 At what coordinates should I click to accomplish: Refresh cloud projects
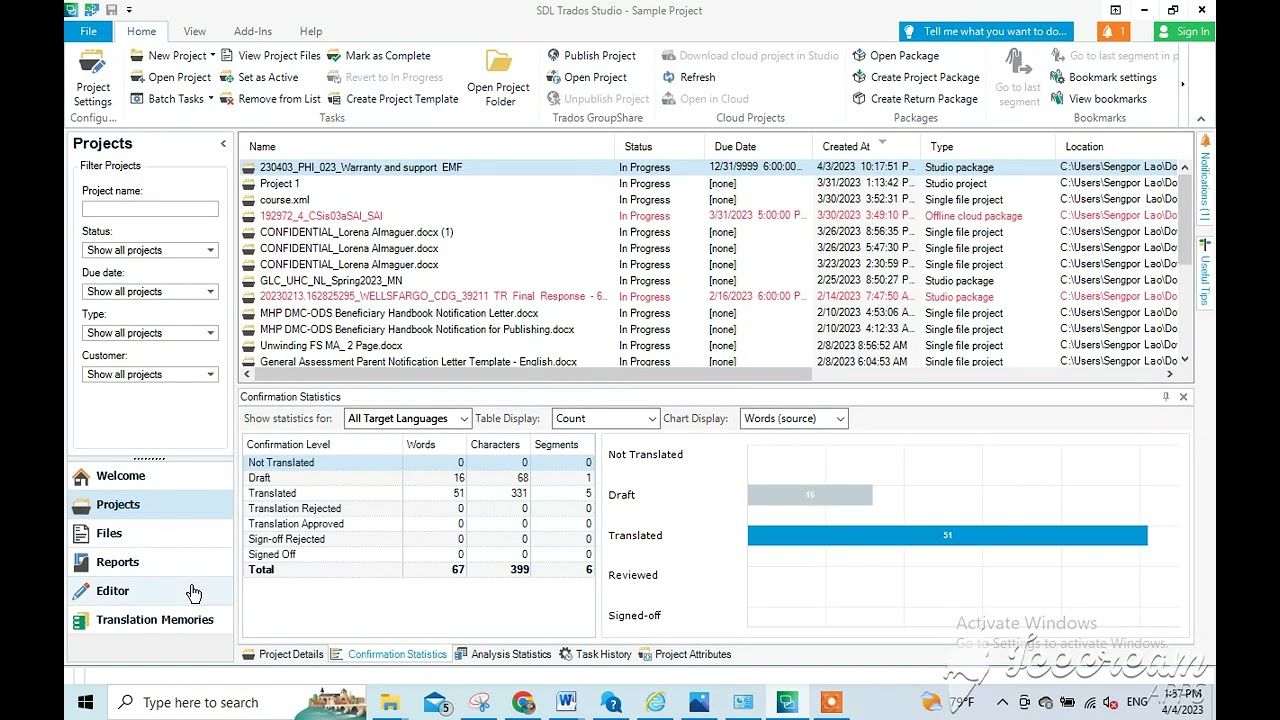click(x=689, y=77)
